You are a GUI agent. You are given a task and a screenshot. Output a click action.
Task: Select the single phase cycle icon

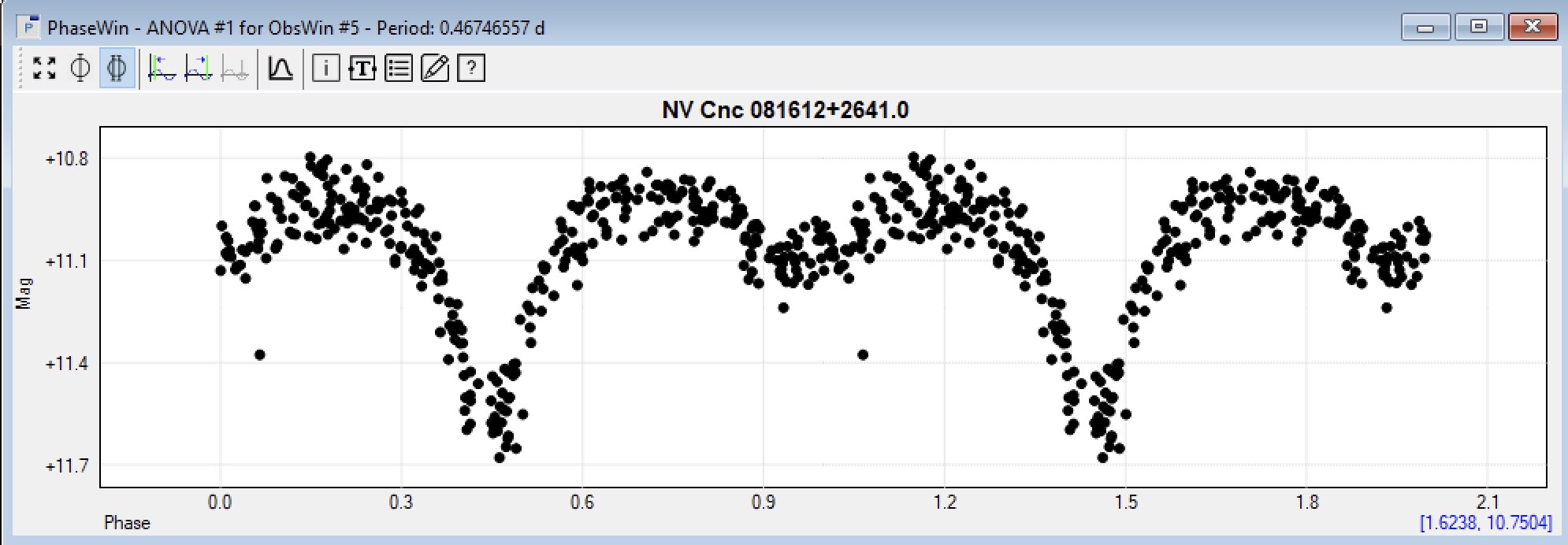click(80, 69)
